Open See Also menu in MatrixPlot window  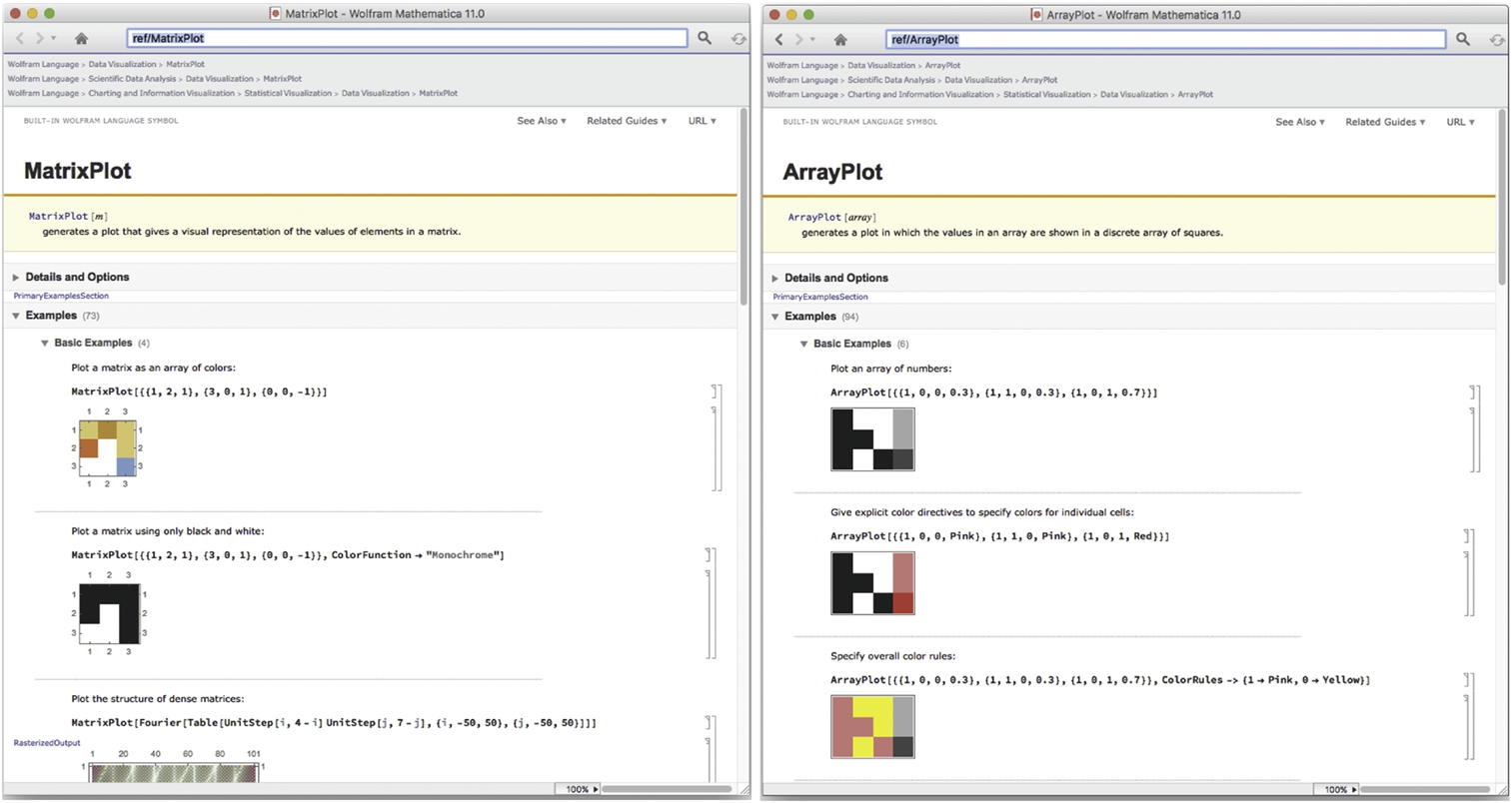click(542, 121)
